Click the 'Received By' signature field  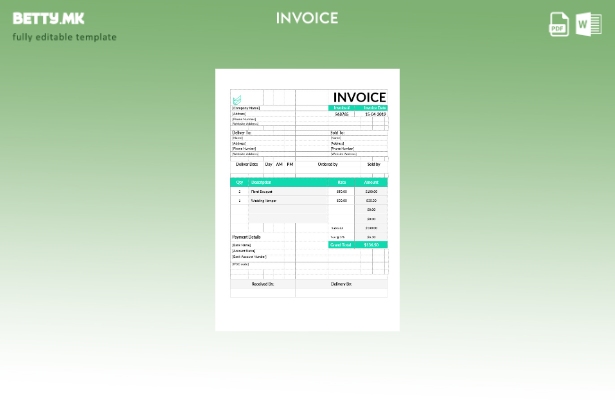262,284
